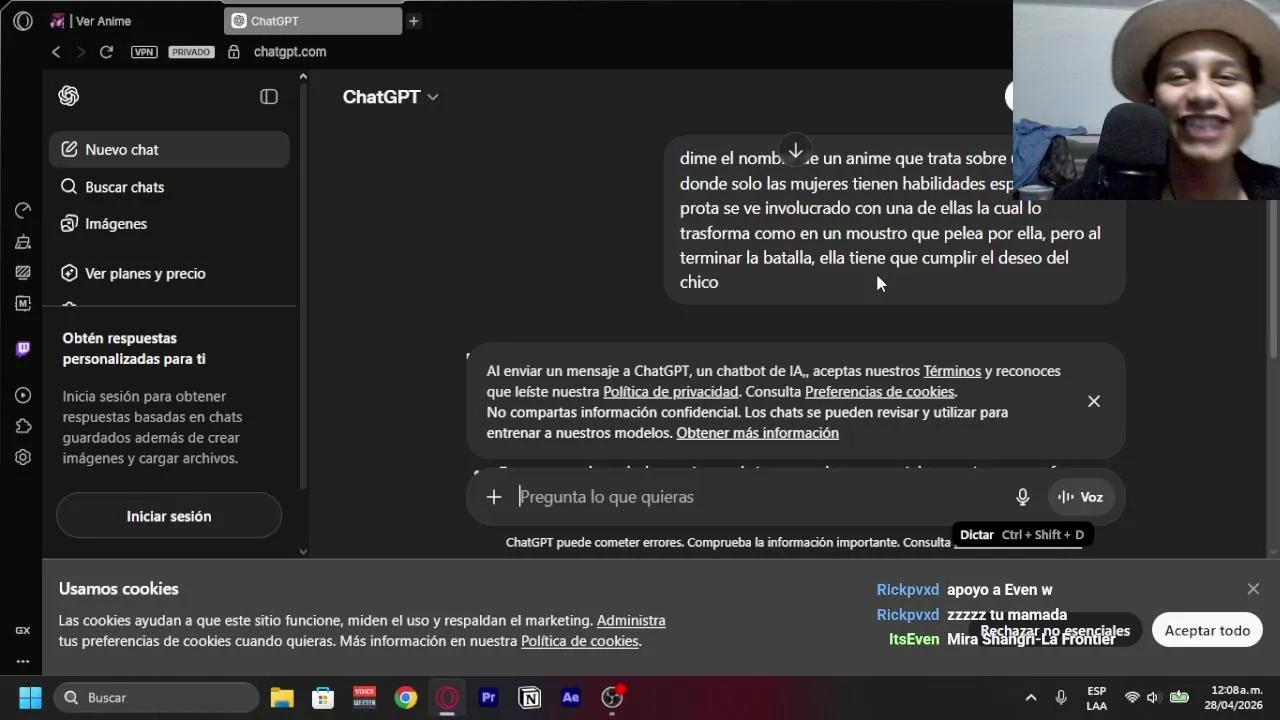This screenshot has height=720, width=1280.
Task: Click the PRIVADO mode badge
Action: 191,52
